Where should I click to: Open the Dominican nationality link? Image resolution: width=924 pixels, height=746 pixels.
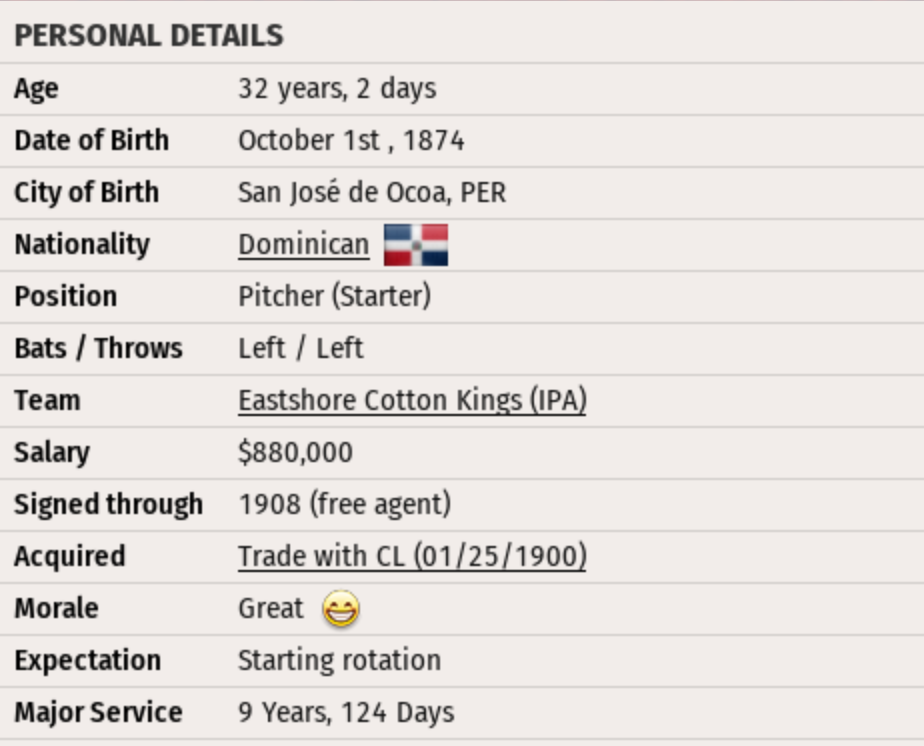click(303, 245)
